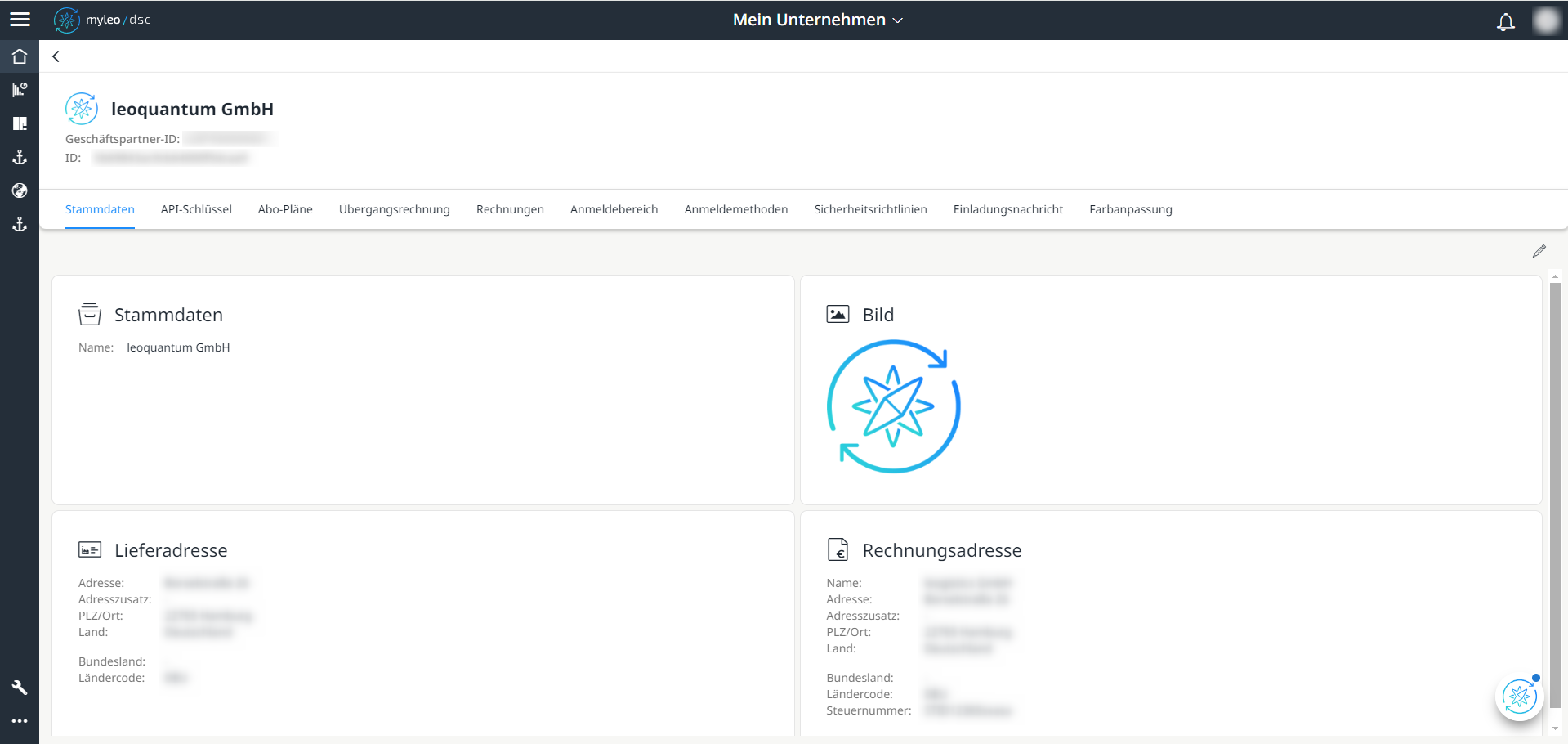Click the upper anchor icon in sidebar
This screenshot has width=1568, height=744.
20,157
